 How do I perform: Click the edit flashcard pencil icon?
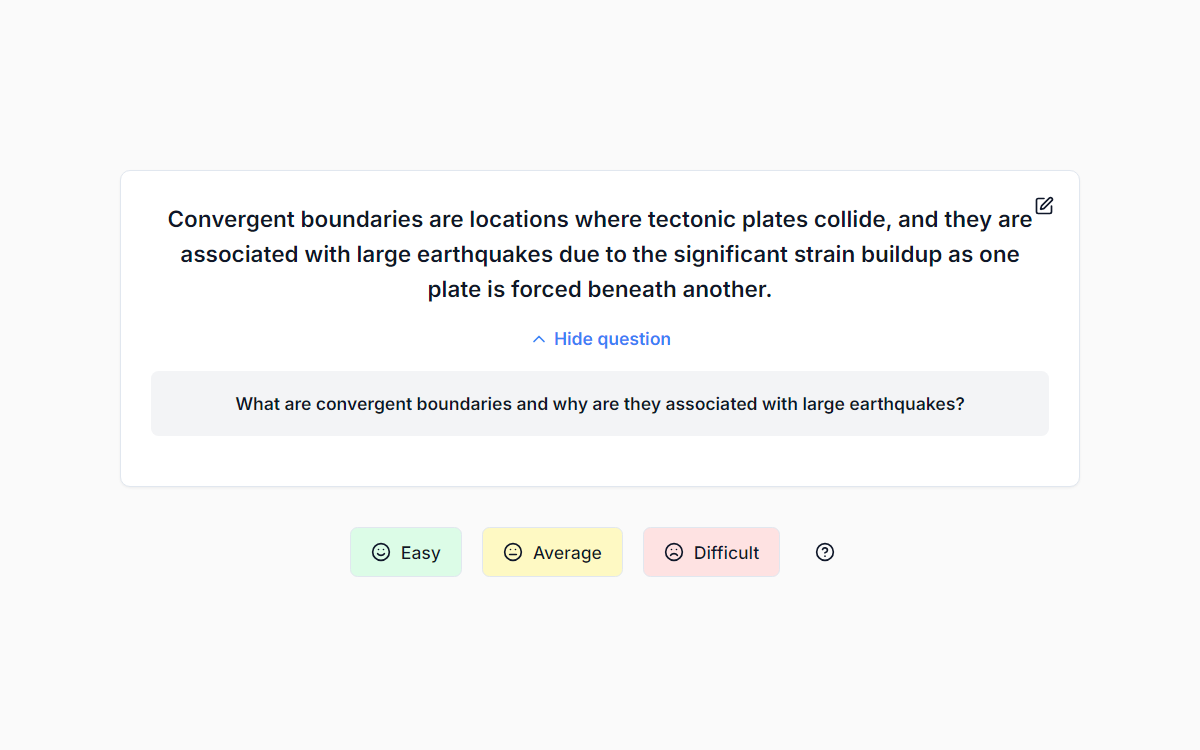[1044, 206]
